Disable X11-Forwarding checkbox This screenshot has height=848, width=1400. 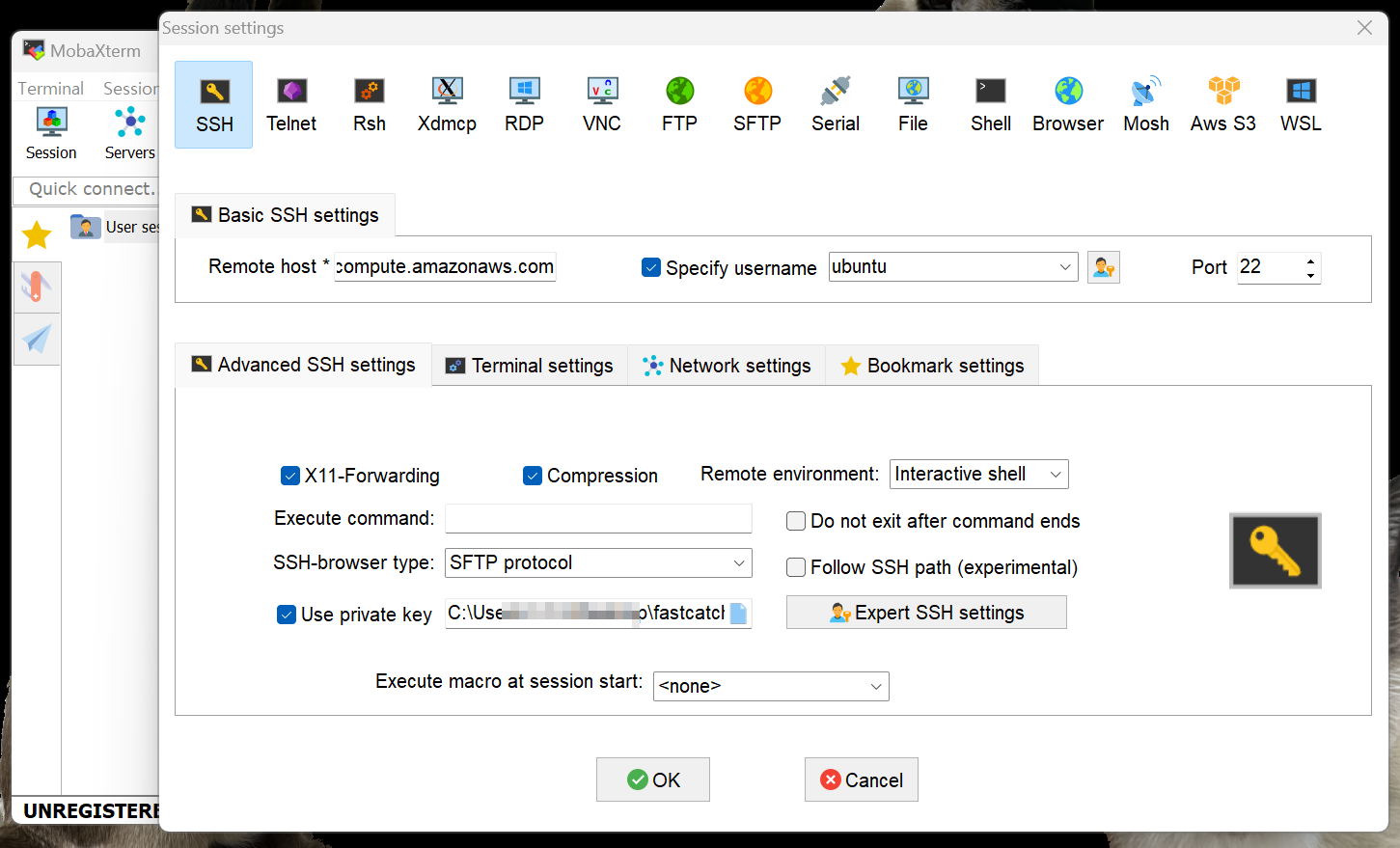coord(290,476)
